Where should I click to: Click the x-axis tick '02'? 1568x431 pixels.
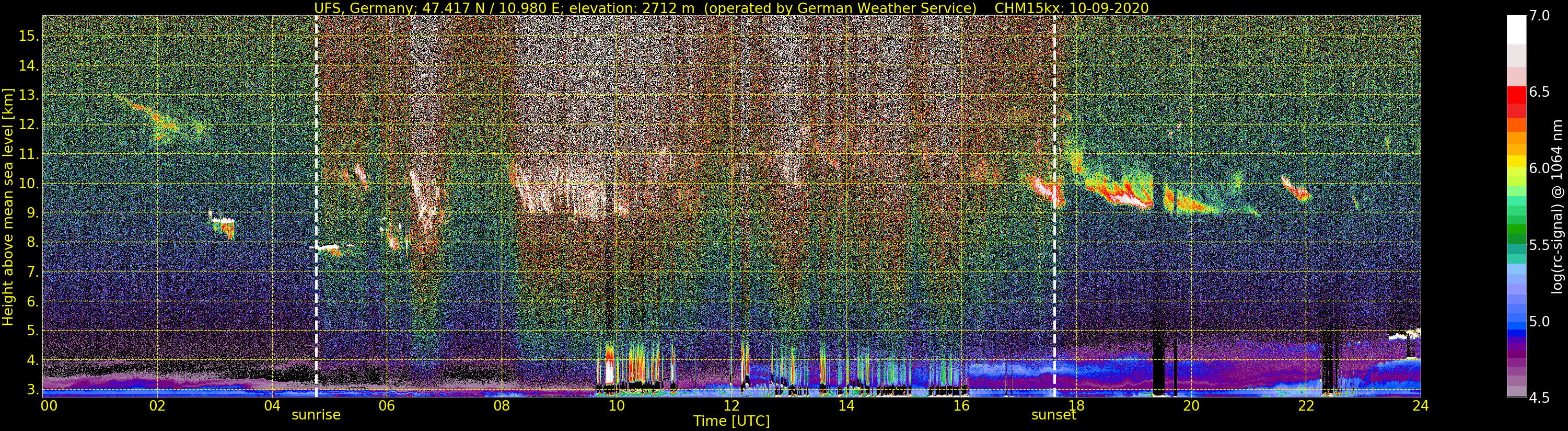[158, 406]
